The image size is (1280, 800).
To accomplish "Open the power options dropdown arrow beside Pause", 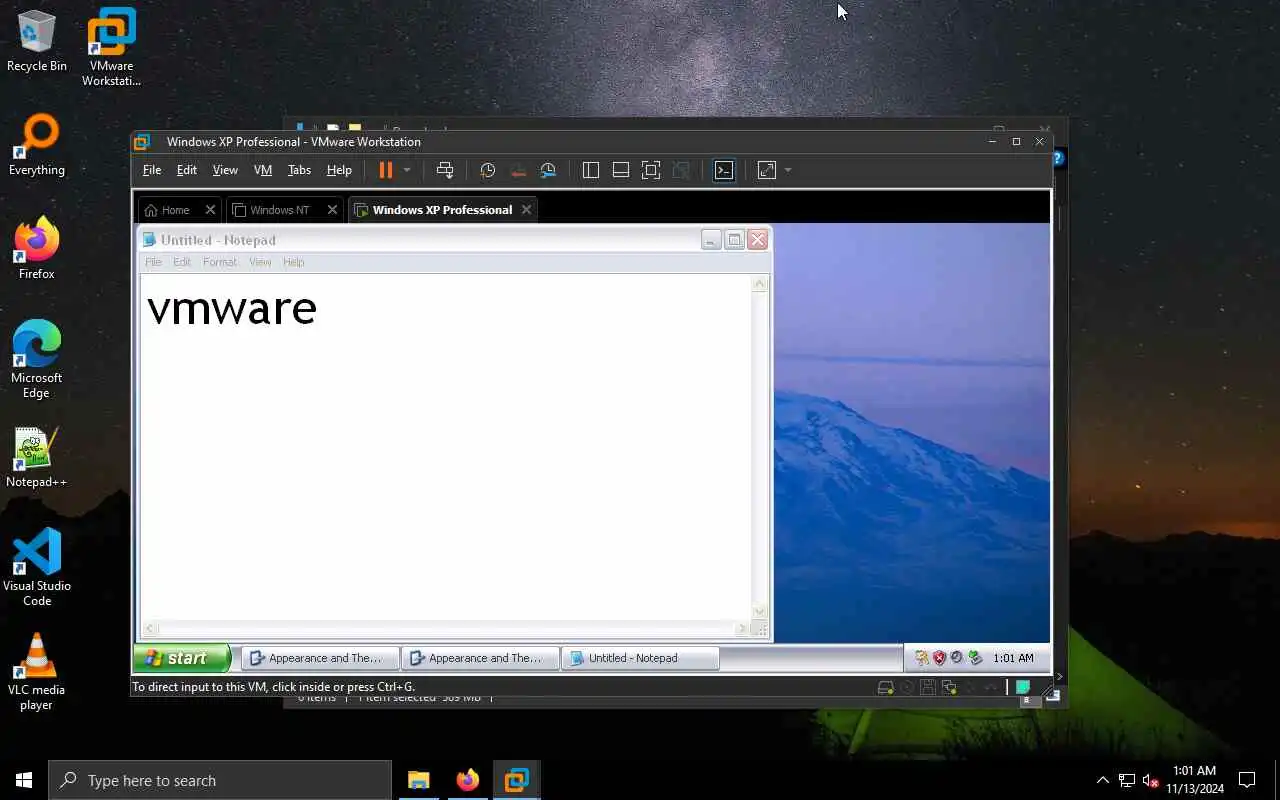I will click(407, 170).
